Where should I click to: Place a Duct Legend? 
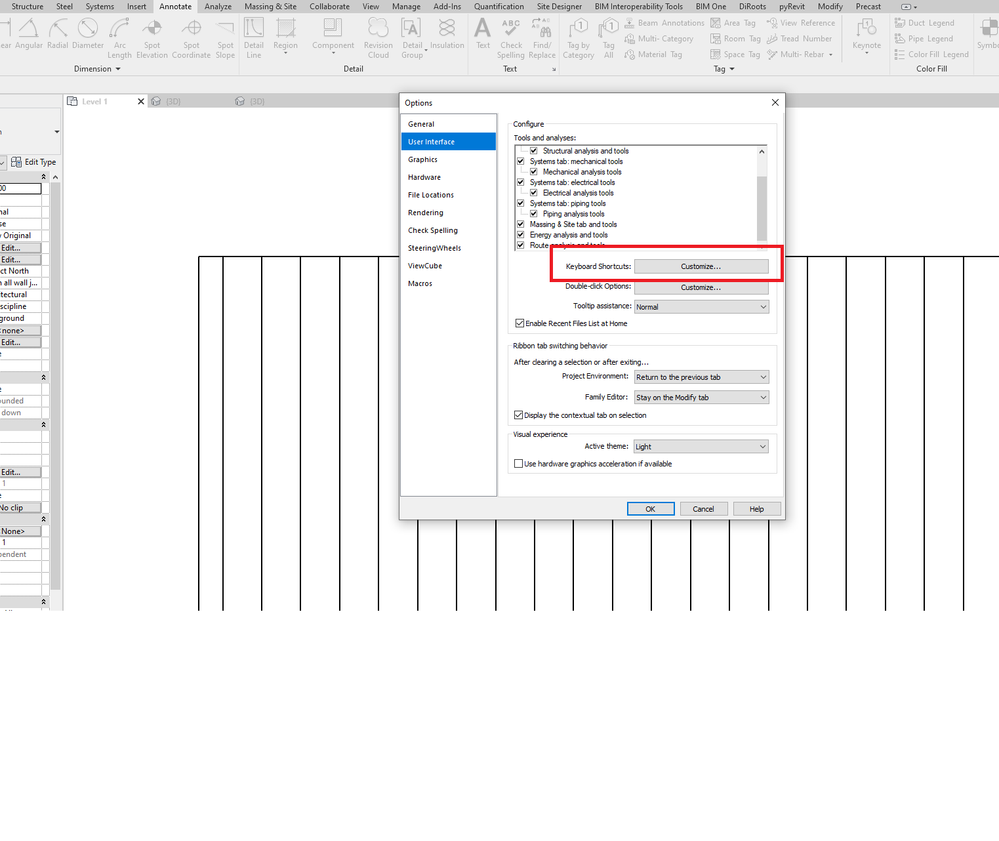click(x=925, y=22)
